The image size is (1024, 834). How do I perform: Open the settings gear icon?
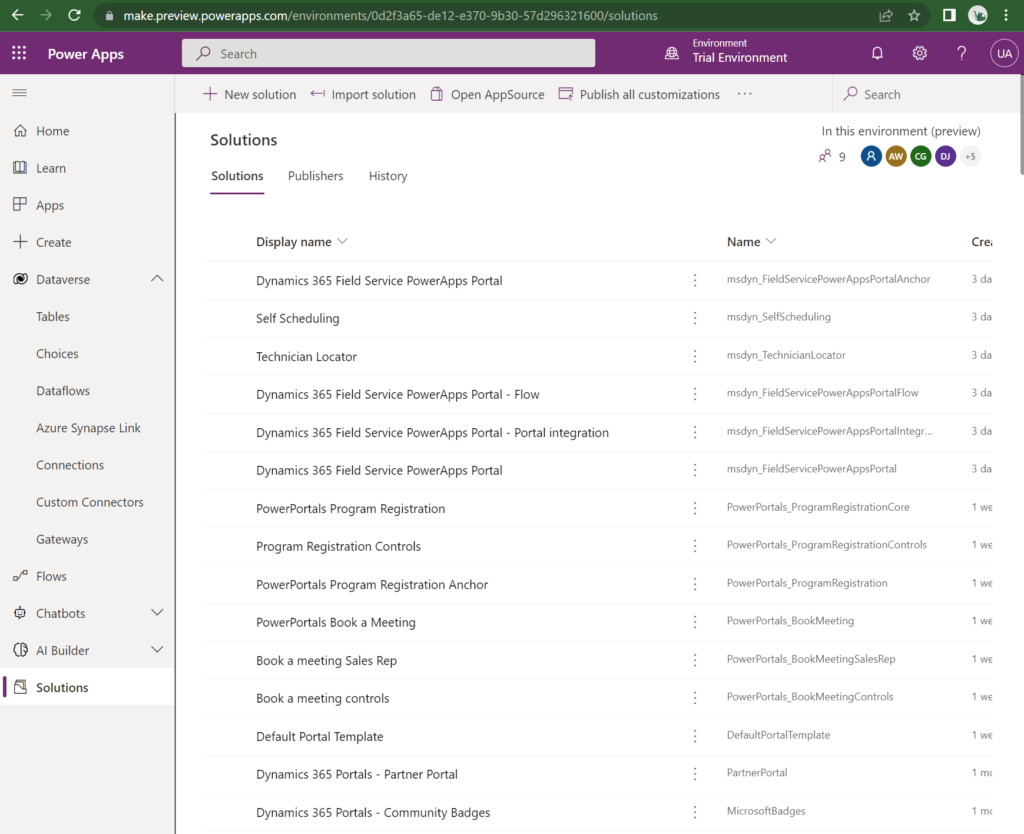[x=920, y=54]
